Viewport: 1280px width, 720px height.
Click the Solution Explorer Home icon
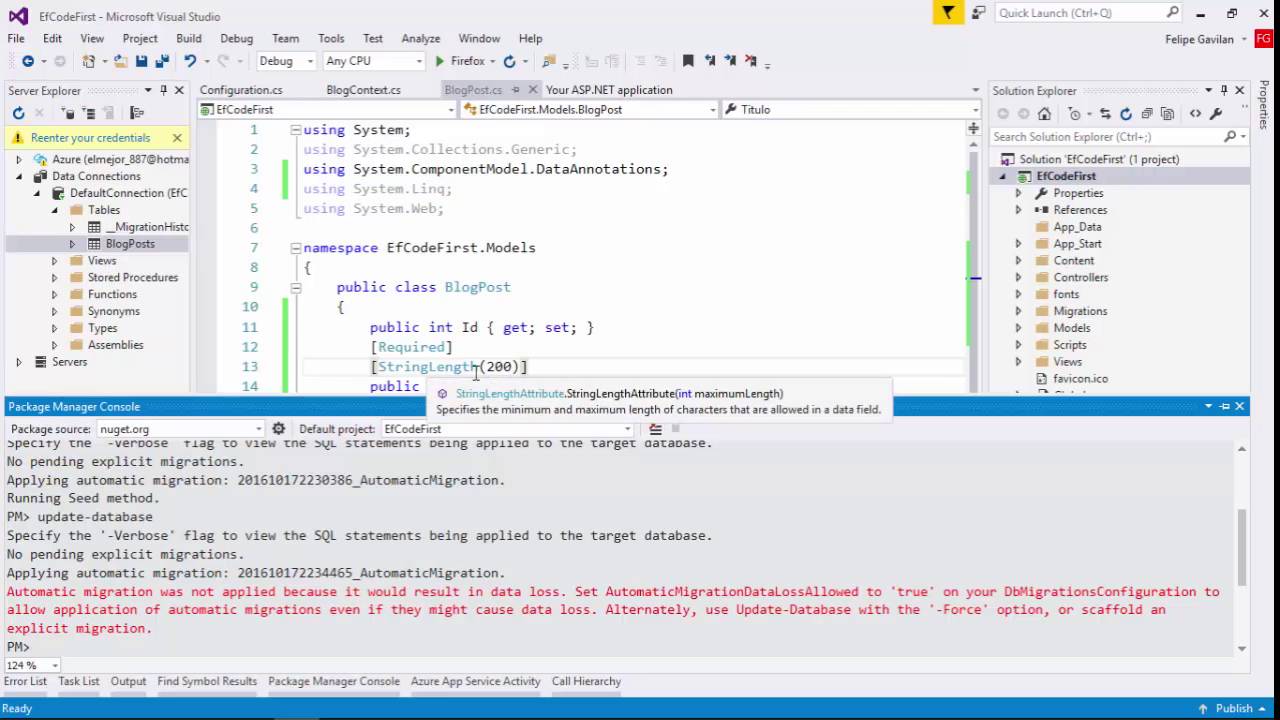(x=1044, y=114)
